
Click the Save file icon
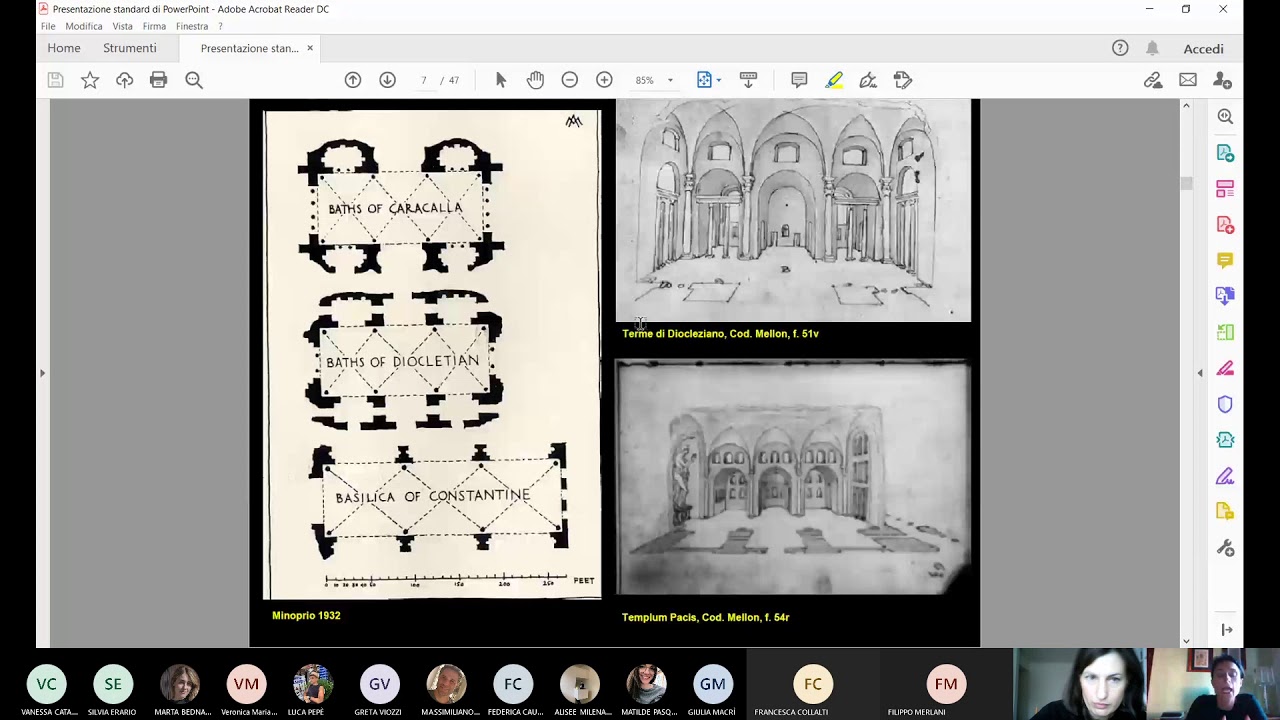coord(55,80)
